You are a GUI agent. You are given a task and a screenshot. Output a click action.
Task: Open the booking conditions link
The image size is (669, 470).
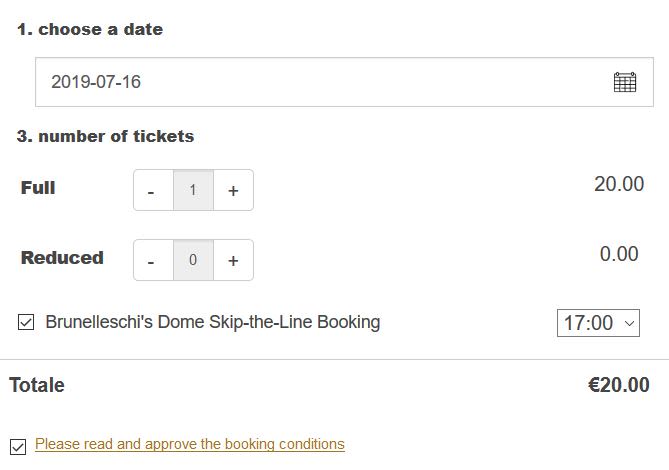click(x=189, y=444)
